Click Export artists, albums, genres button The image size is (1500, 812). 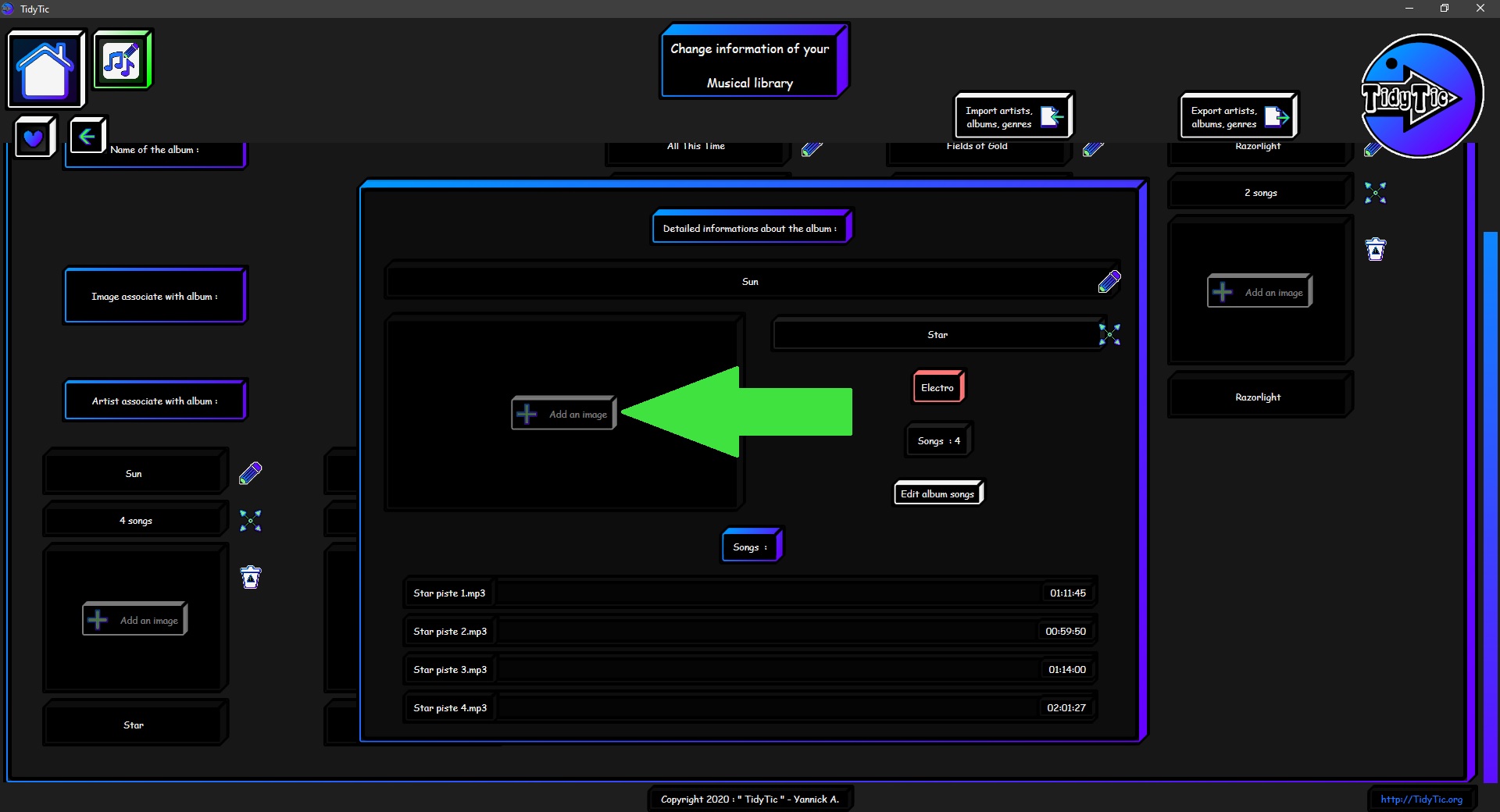tap(1238, 117)
